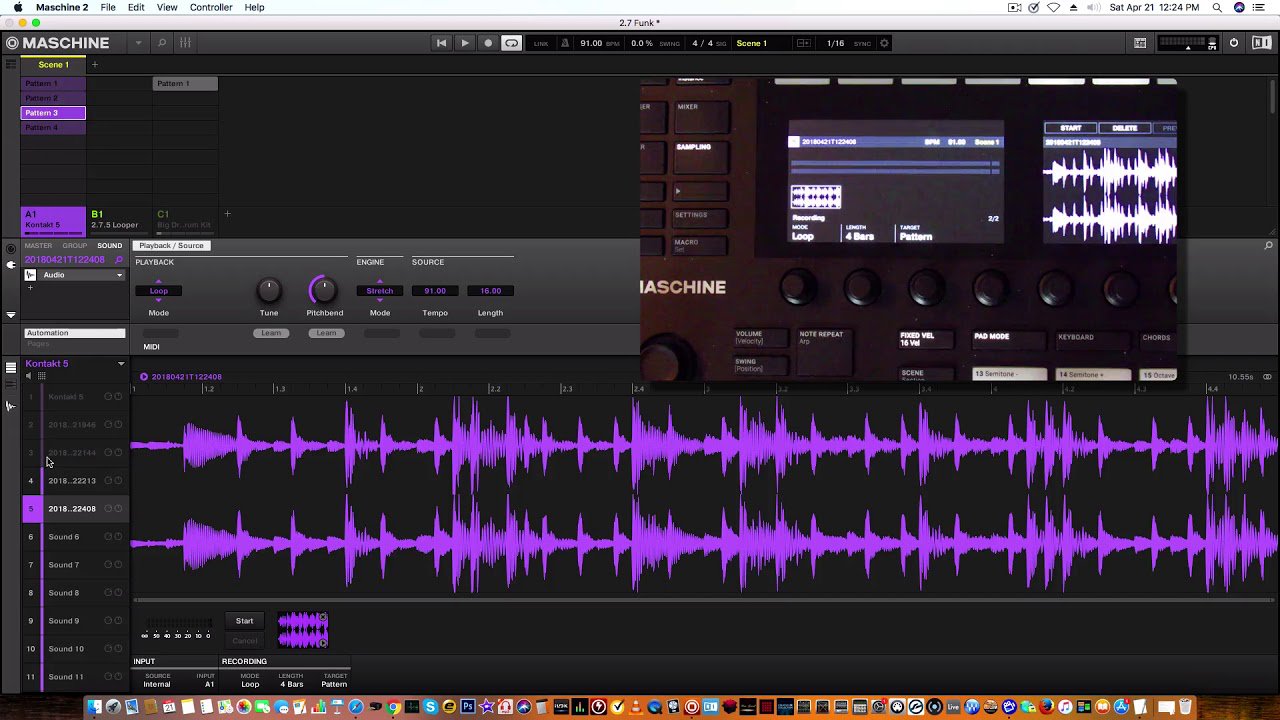This screenshot has height=720, width=1280.
Task: Expand the Kontakt 5 group dropdown
Action: [x=121, y=364]
